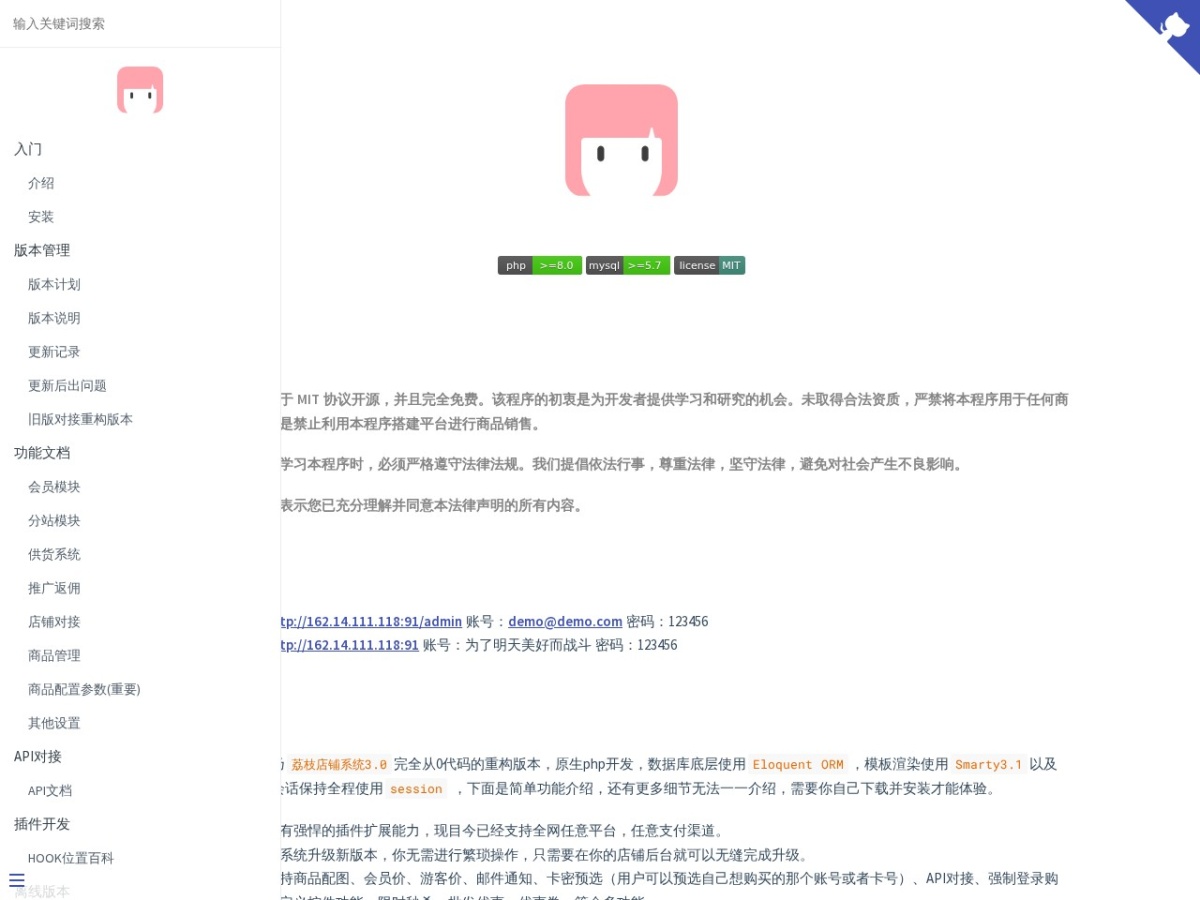Open 推广返佣 documentation

[x=54, y=588]
